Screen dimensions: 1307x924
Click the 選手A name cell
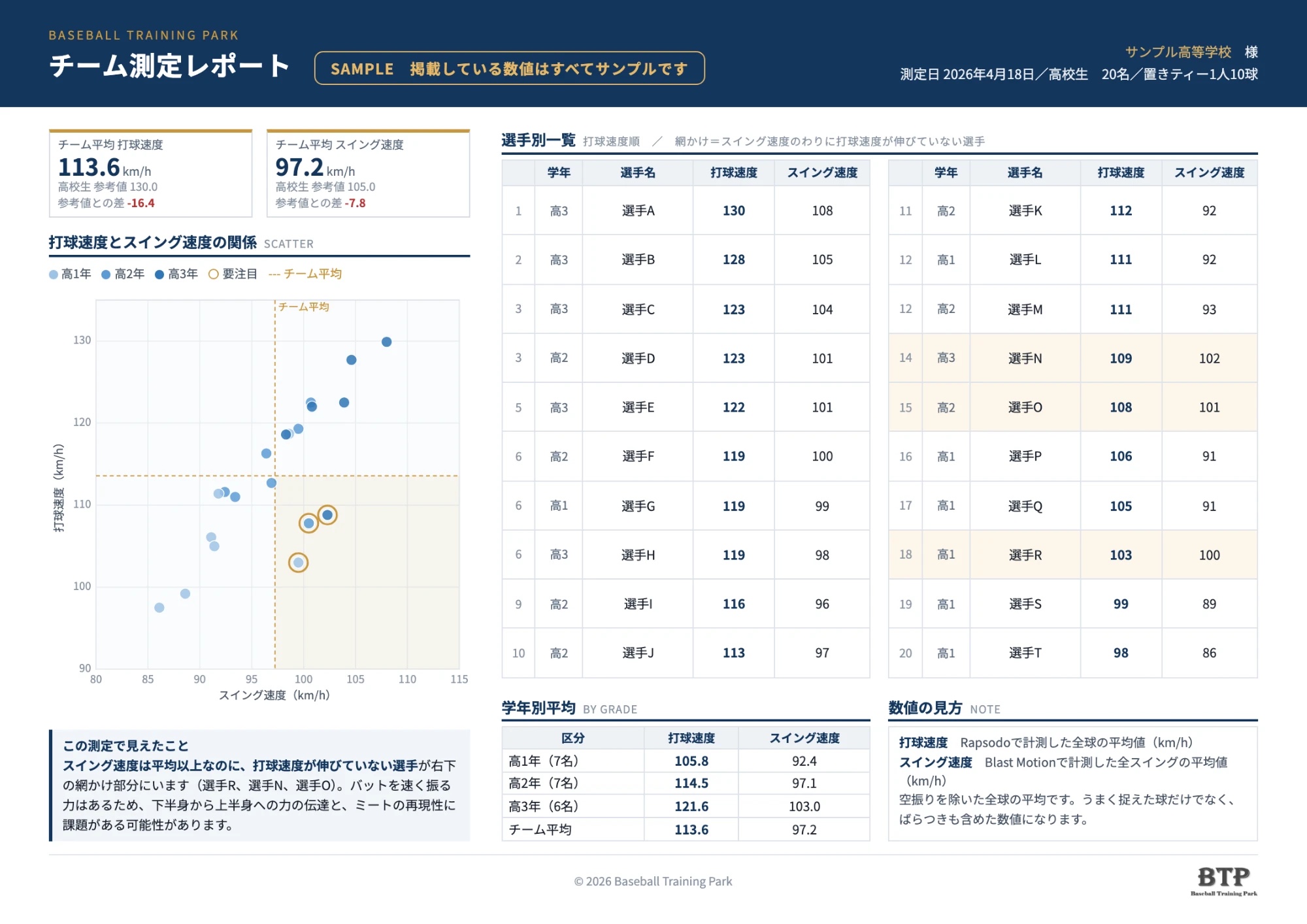click(638, 210)
